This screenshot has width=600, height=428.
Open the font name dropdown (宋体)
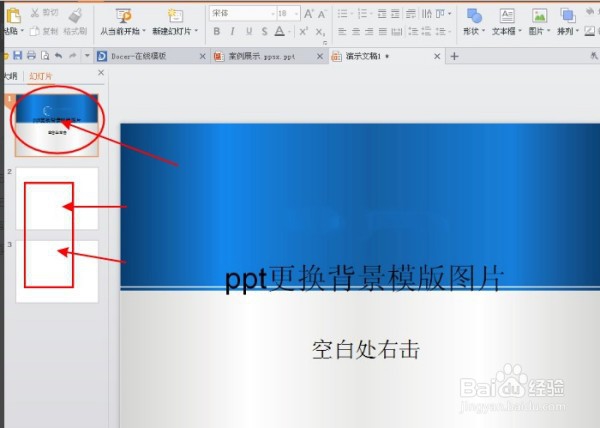[273, 14]
